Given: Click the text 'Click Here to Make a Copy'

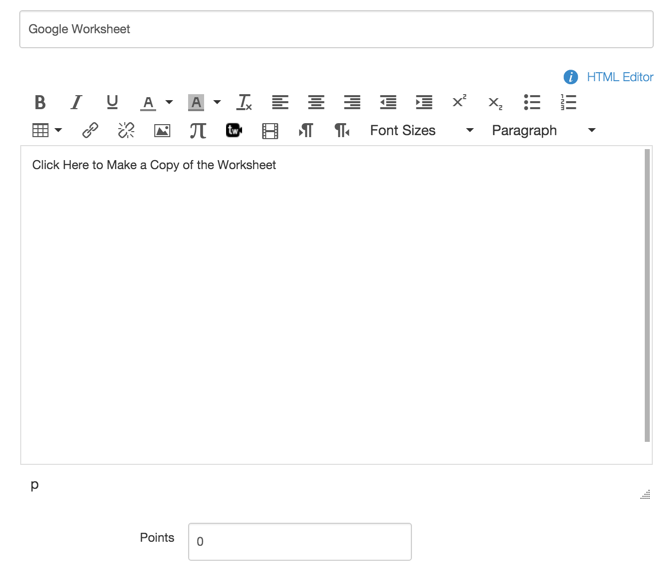Looking at the screenshot, I should 105,165.
